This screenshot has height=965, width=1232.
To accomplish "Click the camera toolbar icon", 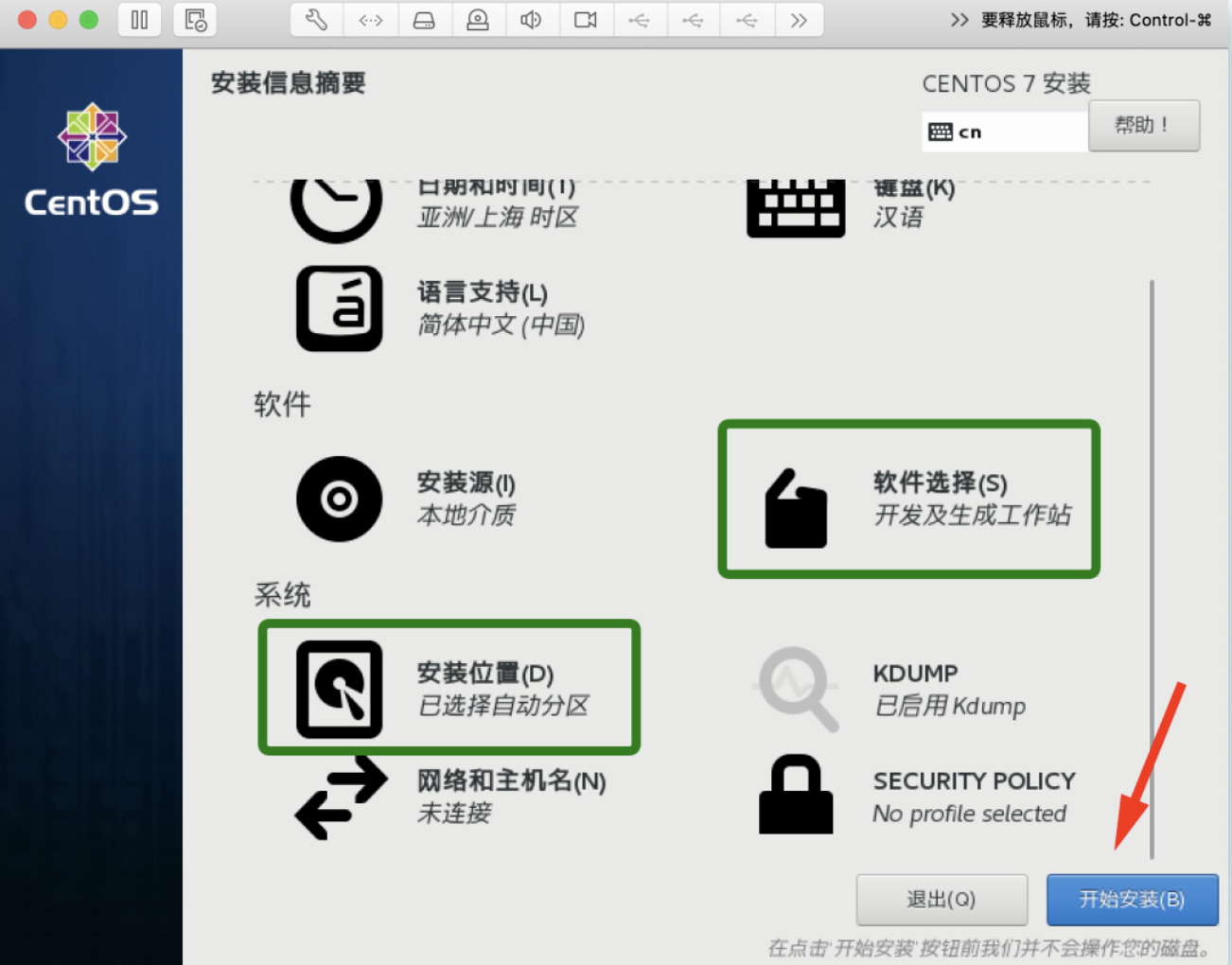I will pos(586,20).
